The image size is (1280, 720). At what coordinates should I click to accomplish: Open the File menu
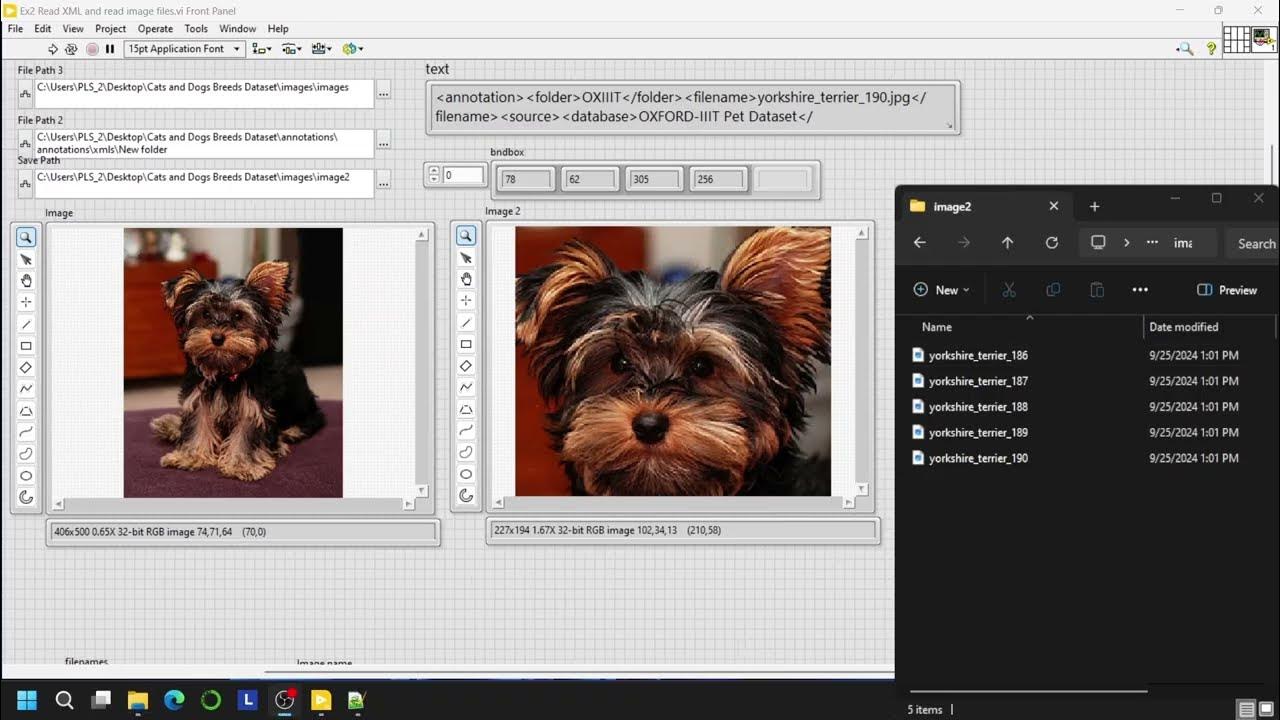pyautogui.click(x=15, y=29)
